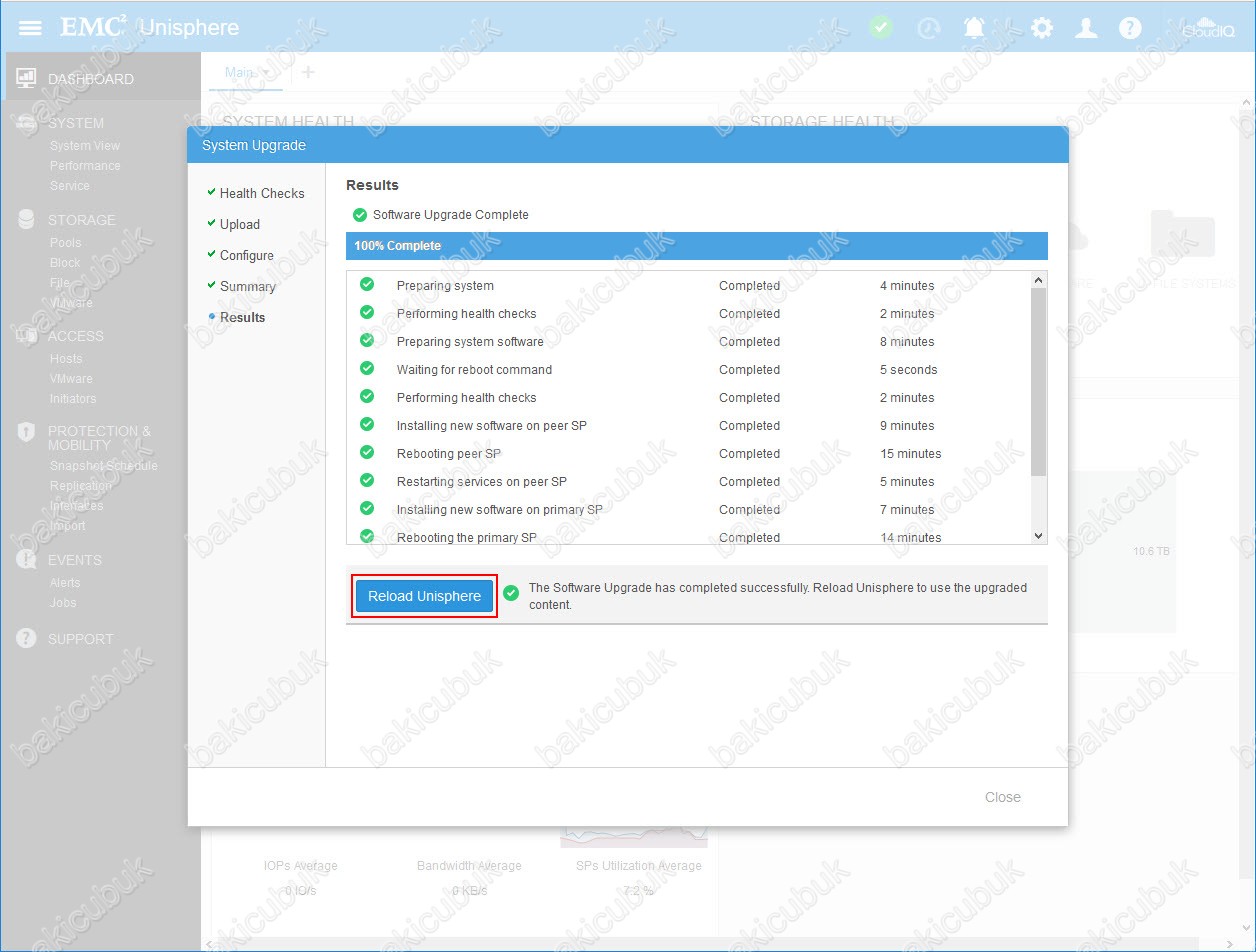Click 'Installing new software on peer SP'
This screenshot has width=1256, height=952.
[x=491, y=426]
